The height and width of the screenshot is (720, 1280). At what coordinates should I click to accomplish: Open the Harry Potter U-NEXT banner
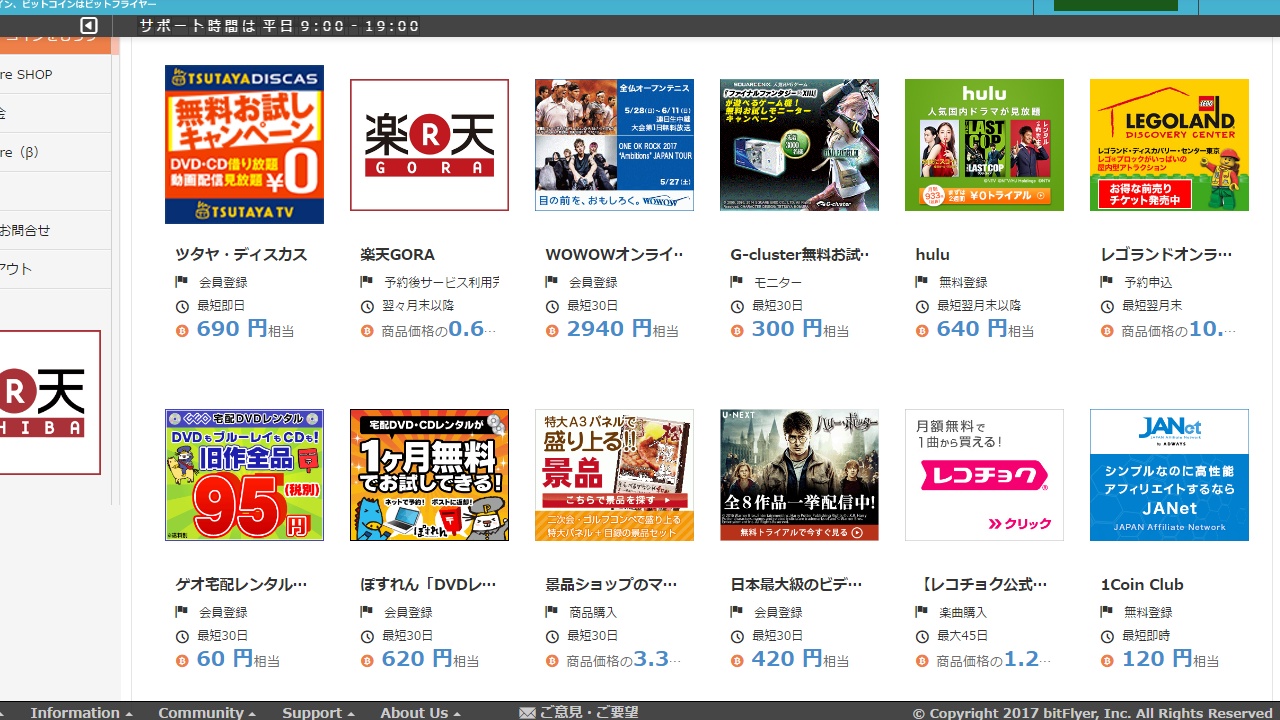click(799, 475)
